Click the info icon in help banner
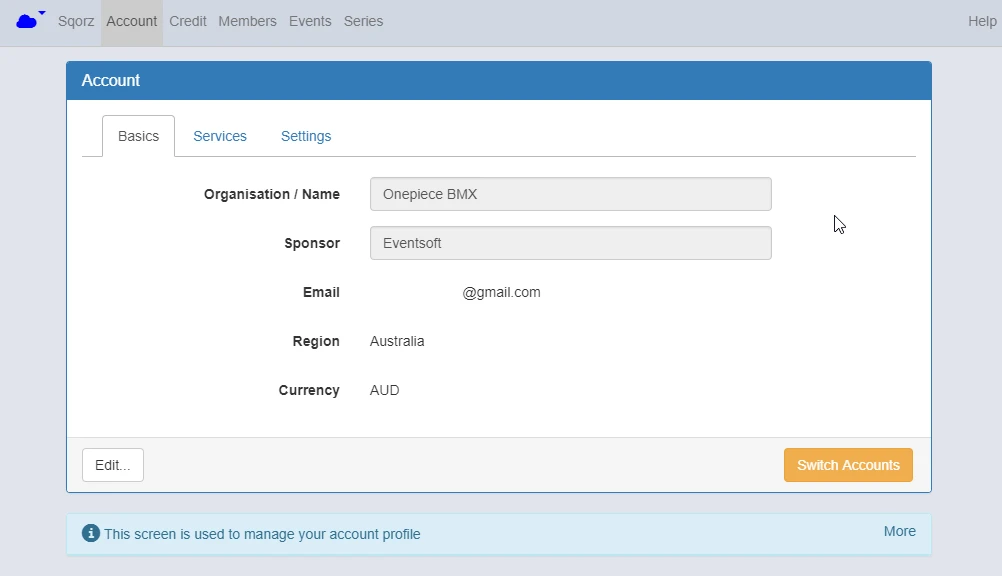The width and height of the screenshot is (1002, 576). click(x=91, y=533)
